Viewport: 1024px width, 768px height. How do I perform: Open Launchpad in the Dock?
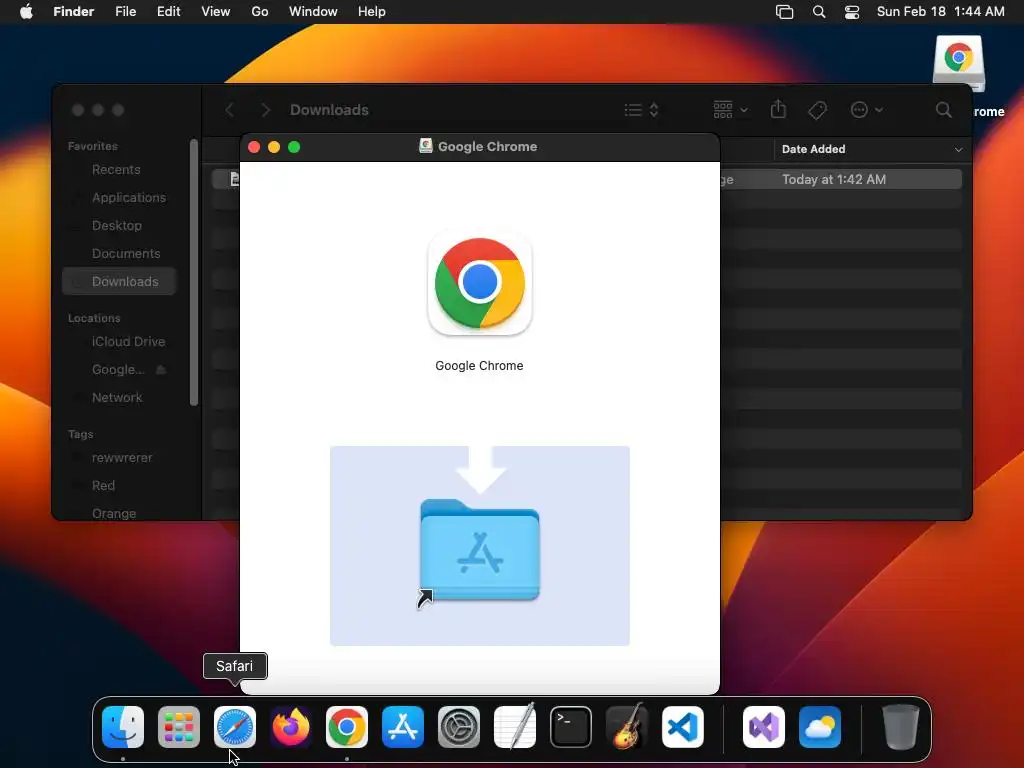(x=179, y=727)
